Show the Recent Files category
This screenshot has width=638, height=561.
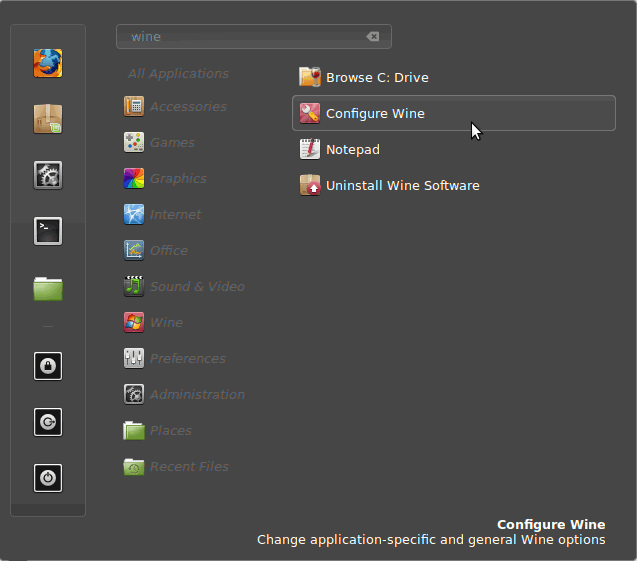(188, 466)
